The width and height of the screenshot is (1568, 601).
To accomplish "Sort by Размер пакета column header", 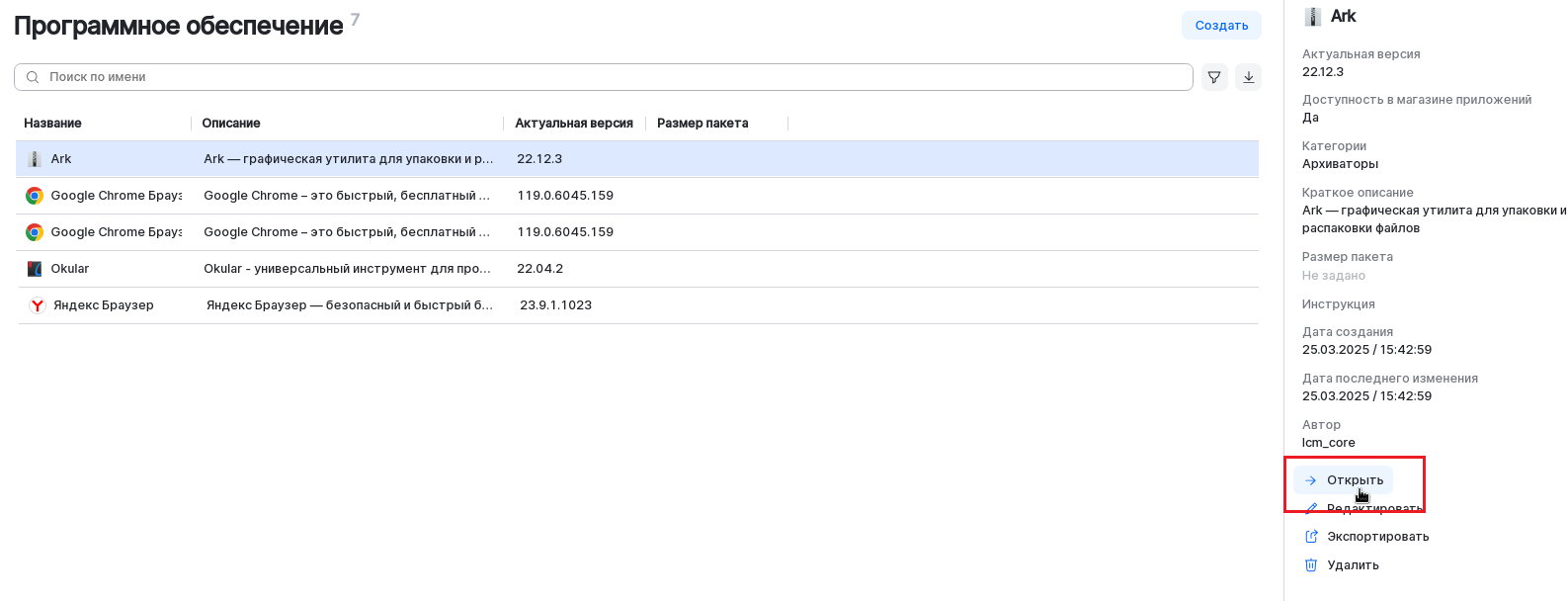I will pos(702,124).
